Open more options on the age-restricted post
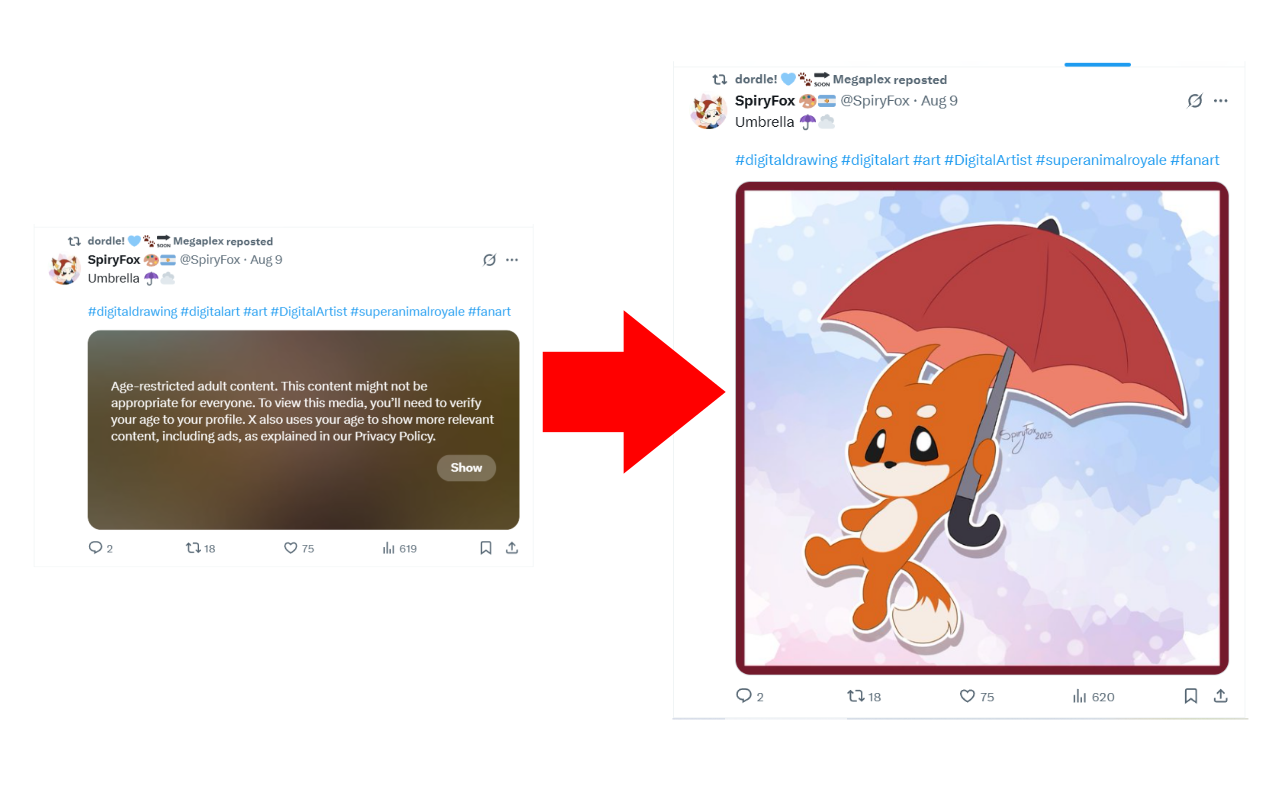Viewport: 1280px width, 800px height. coord(512,260)
